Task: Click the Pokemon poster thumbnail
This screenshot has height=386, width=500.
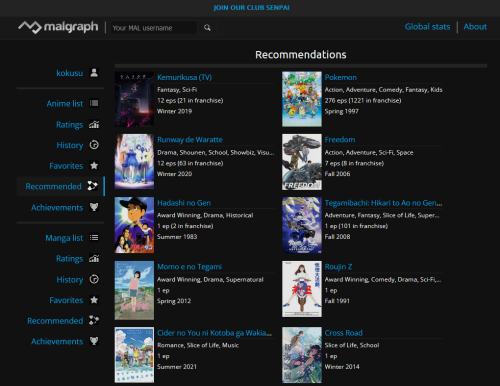Action: click(302, 99)
